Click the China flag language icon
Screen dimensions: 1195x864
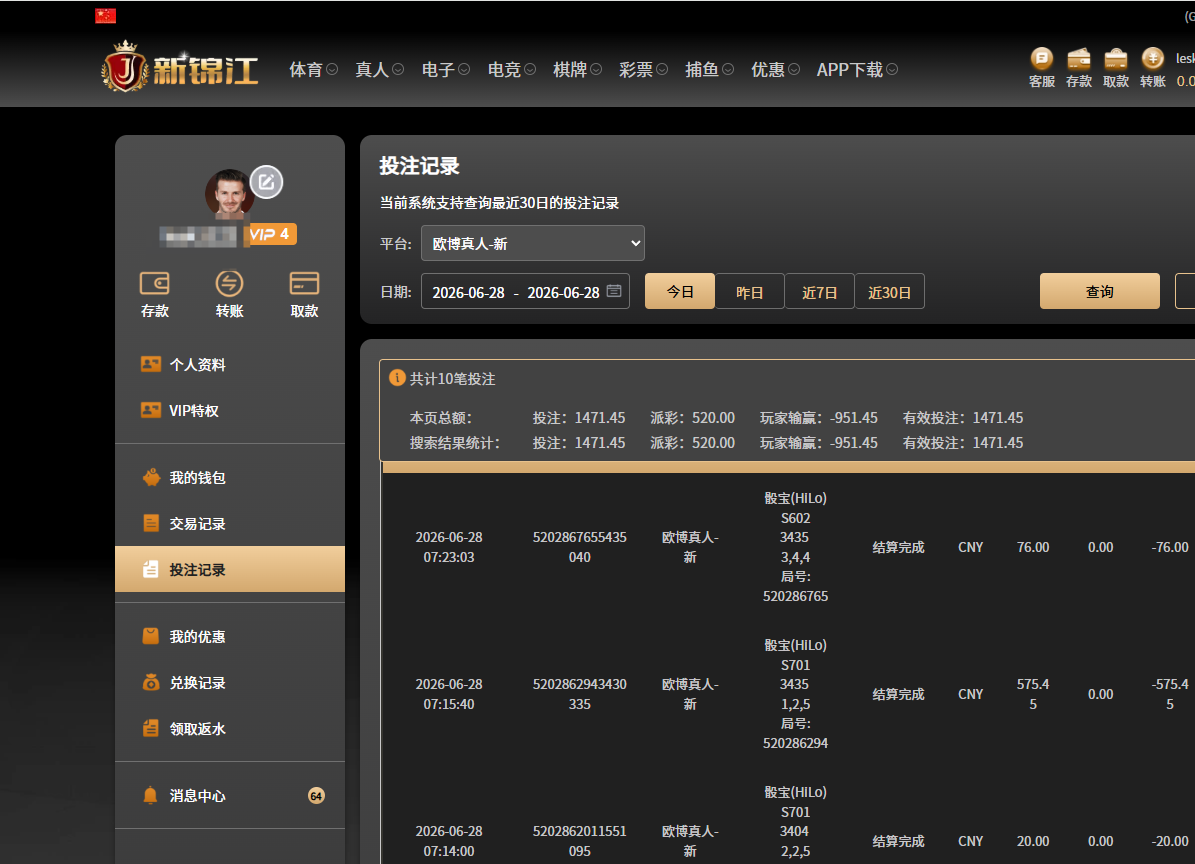click(x=105, y=15)
